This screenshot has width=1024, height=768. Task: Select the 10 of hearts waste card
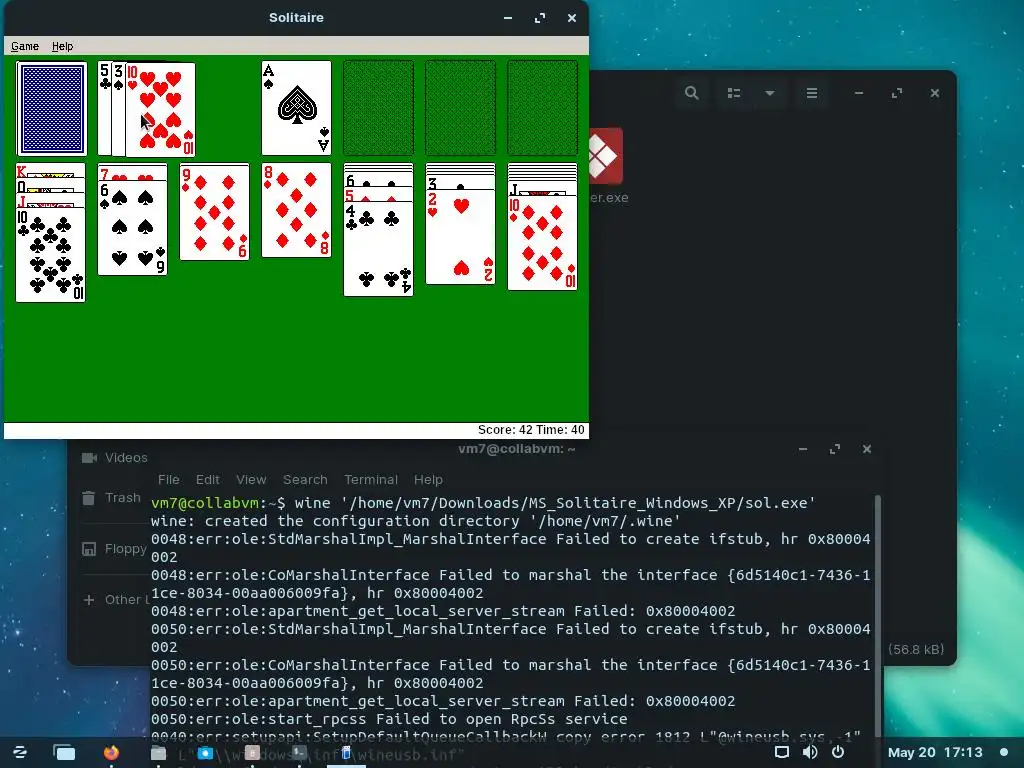click(x=161, y=109)
